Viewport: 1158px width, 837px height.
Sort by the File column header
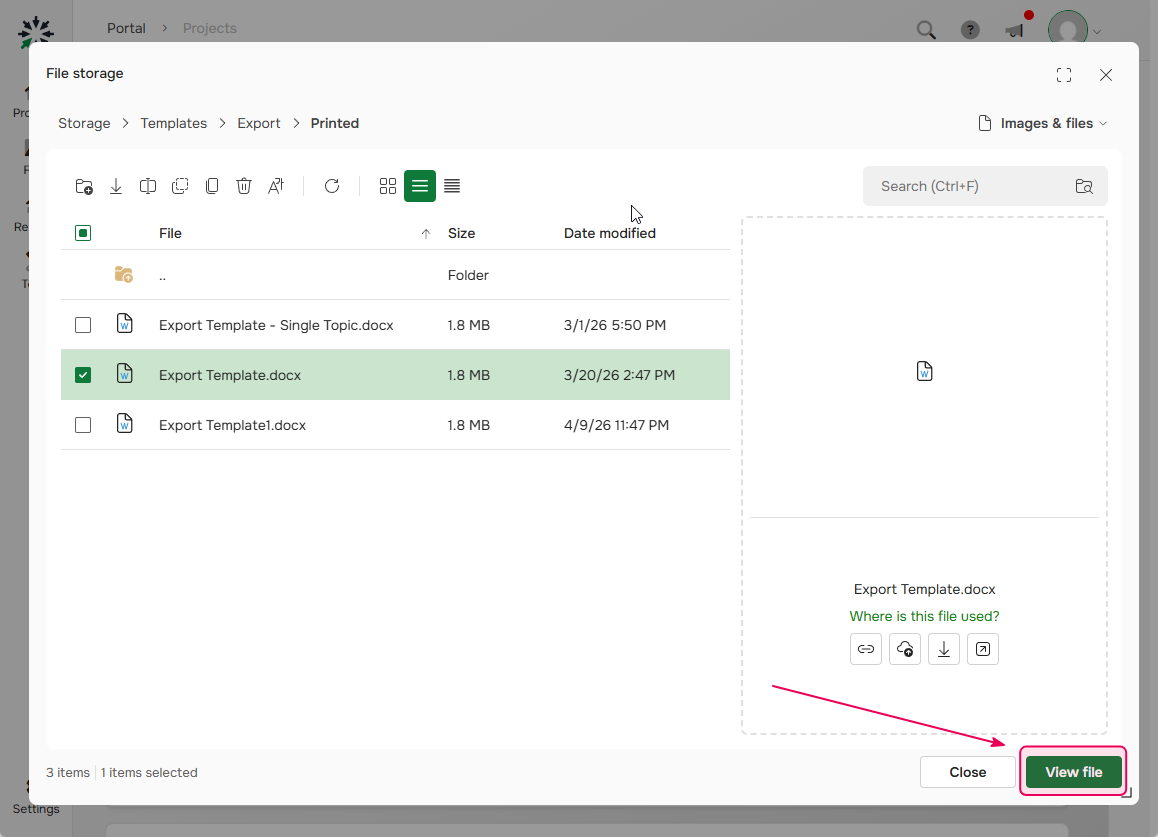click(170, 233)
